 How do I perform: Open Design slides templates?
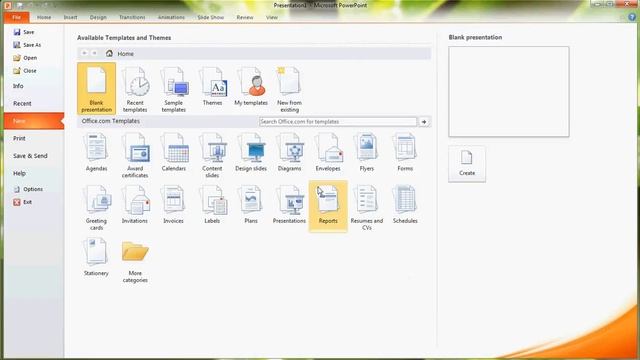click(251, 151)
